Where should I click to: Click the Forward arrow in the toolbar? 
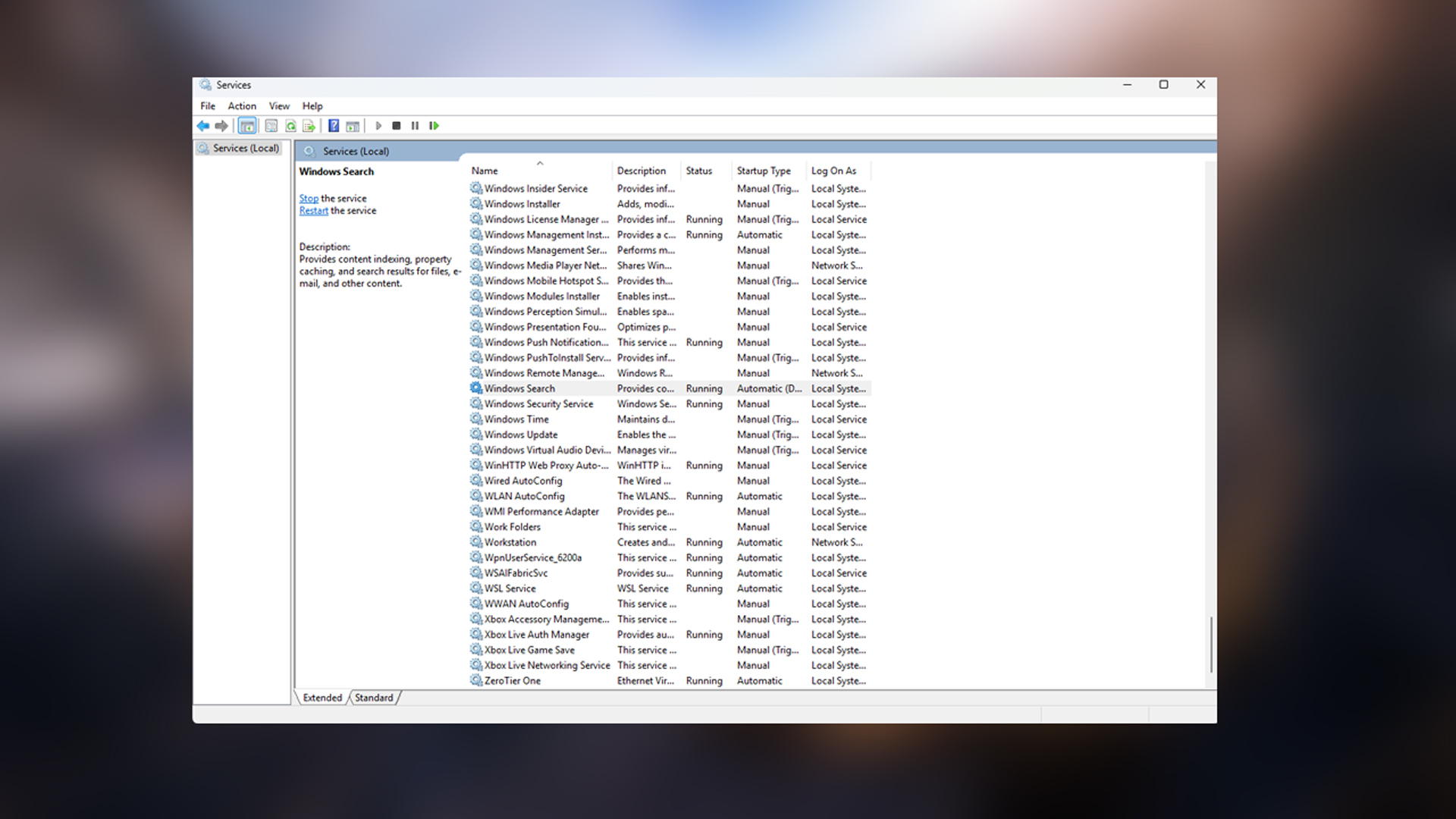(221, 126)
